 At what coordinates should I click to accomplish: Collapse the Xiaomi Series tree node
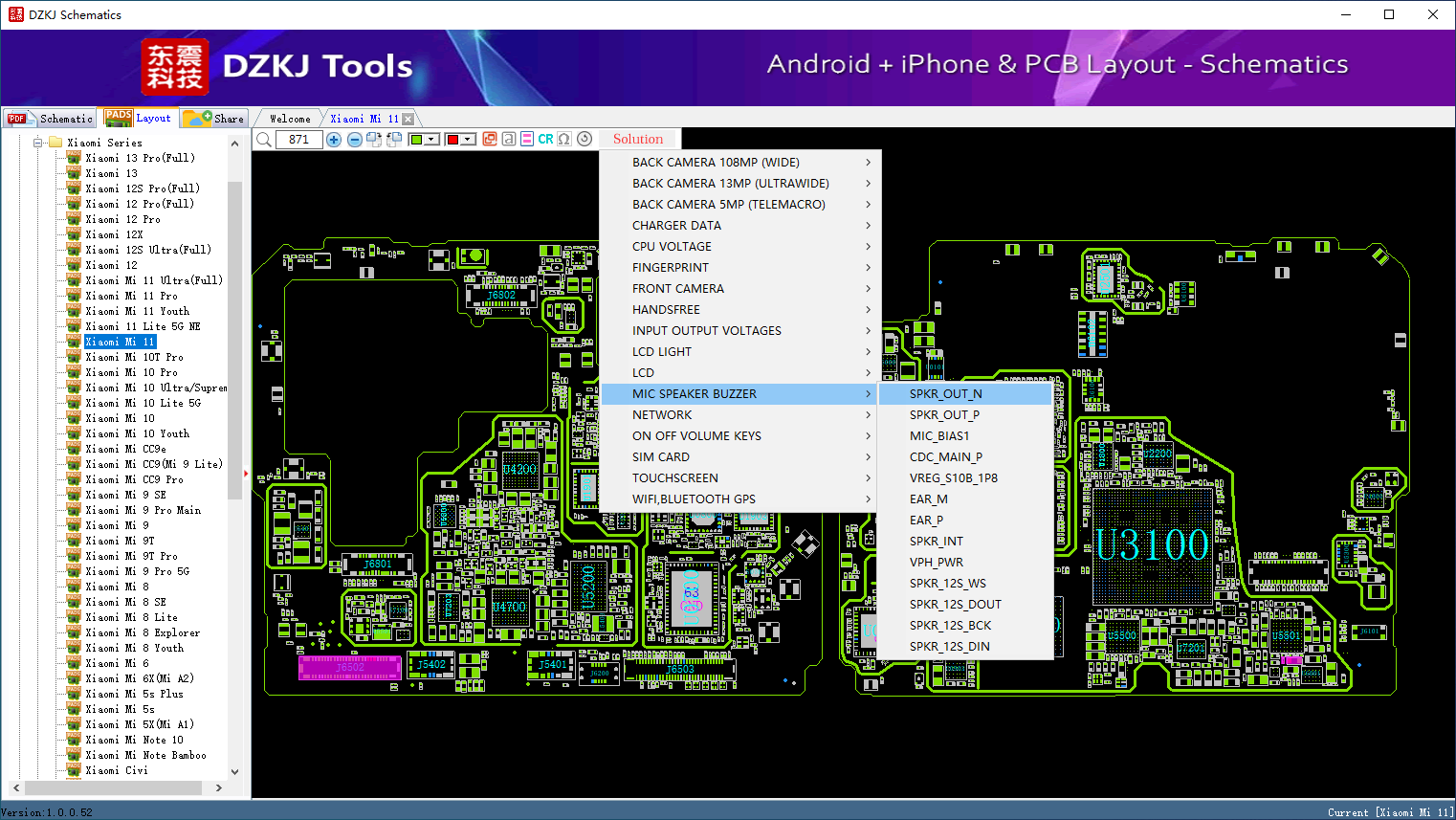(38, 143)
